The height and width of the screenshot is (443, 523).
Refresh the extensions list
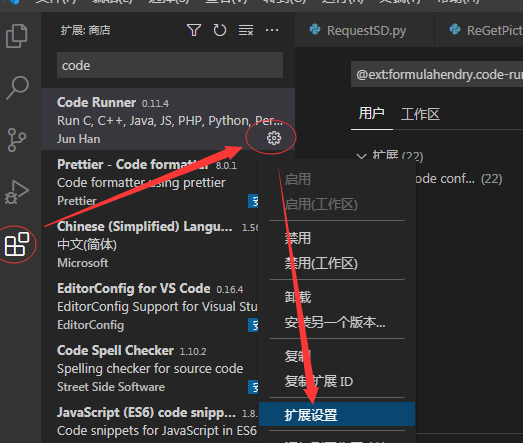pos(220,30)
